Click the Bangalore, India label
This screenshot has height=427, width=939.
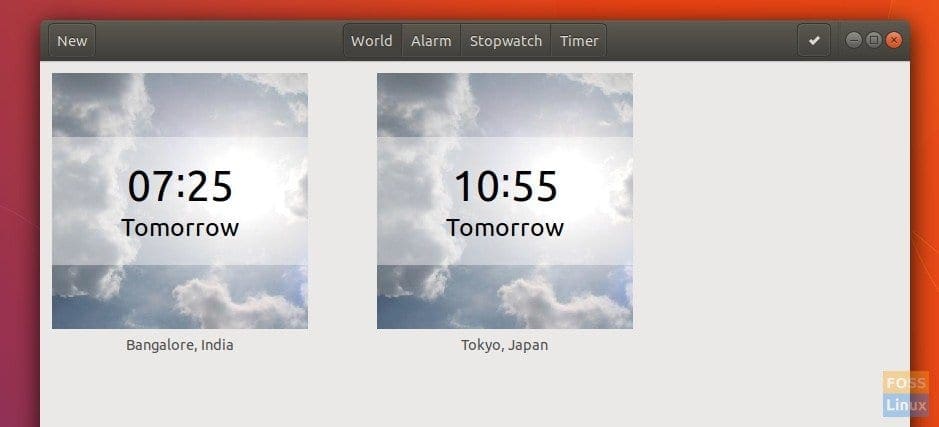tap(180, 346)
